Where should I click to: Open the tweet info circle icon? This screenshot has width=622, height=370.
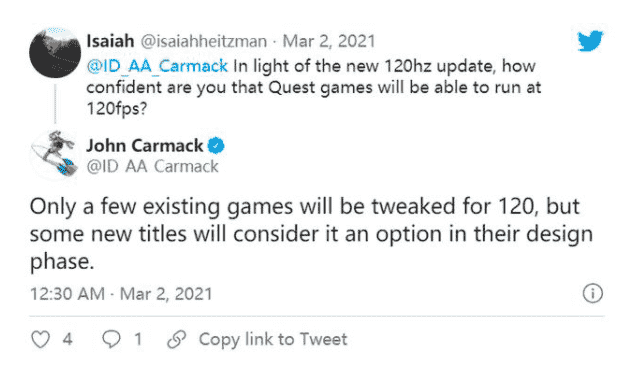pos(593,293)
